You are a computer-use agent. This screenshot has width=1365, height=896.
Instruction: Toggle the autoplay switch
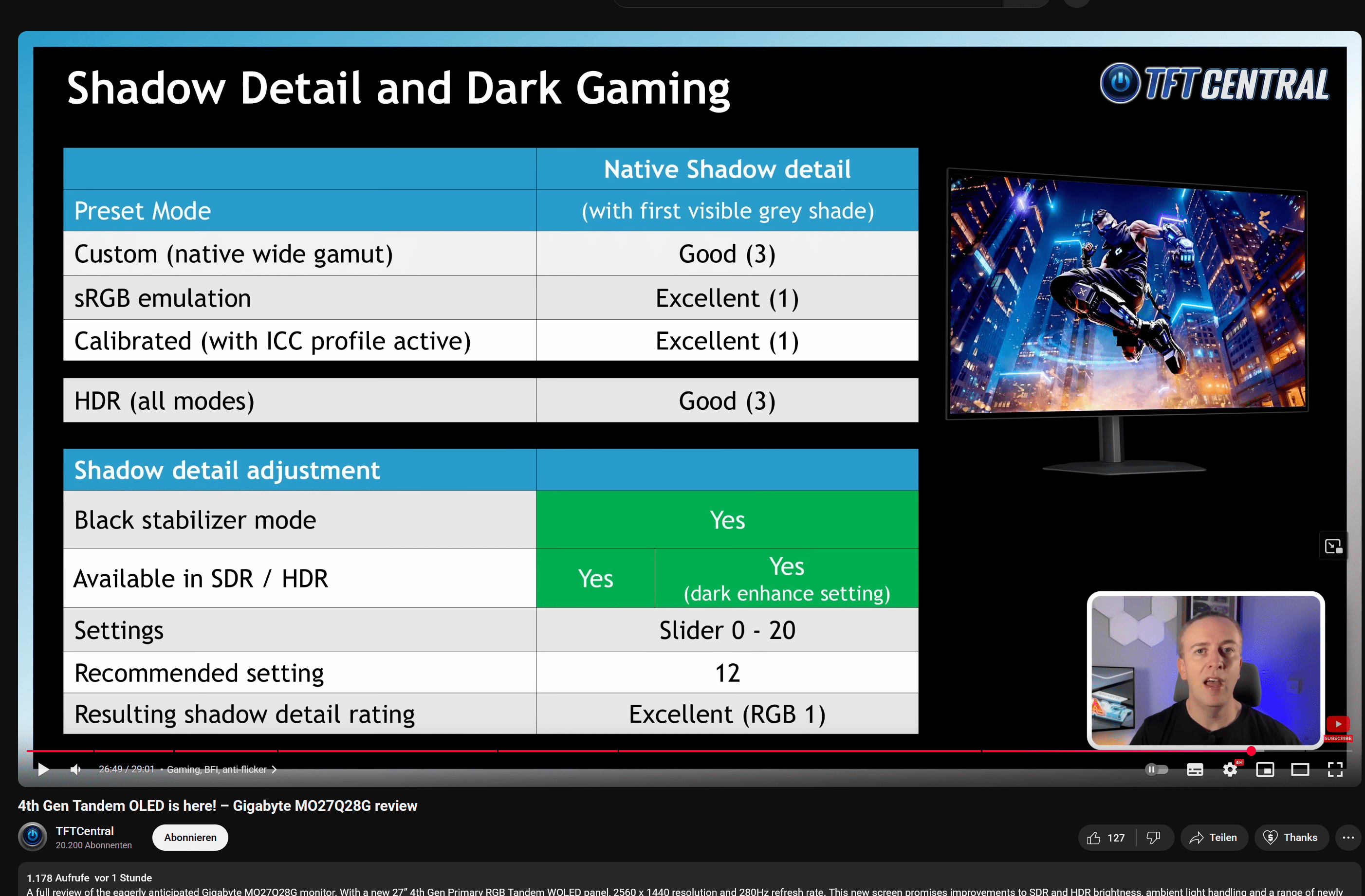click(1156, 769)
